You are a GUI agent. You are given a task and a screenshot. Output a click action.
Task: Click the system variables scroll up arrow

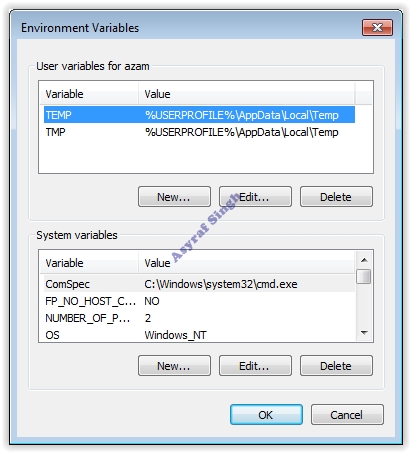click(364, 260)
